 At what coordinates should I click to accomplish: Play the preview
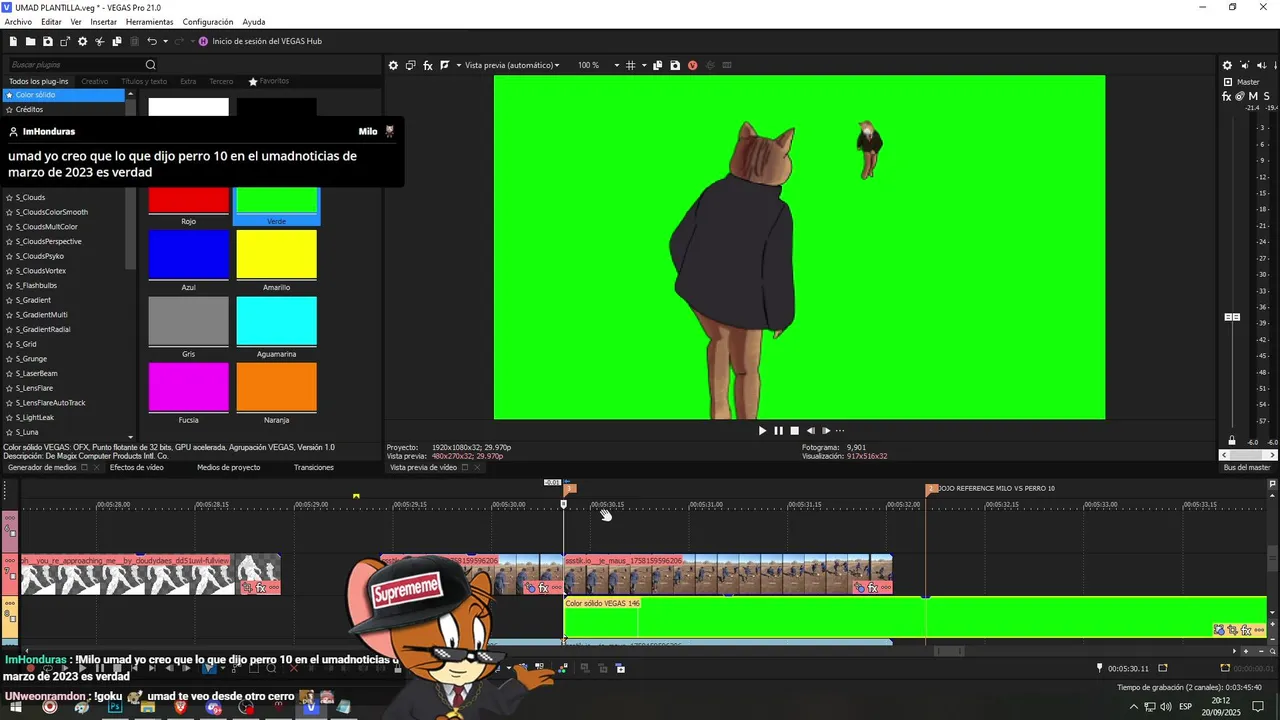click(762, 431)
